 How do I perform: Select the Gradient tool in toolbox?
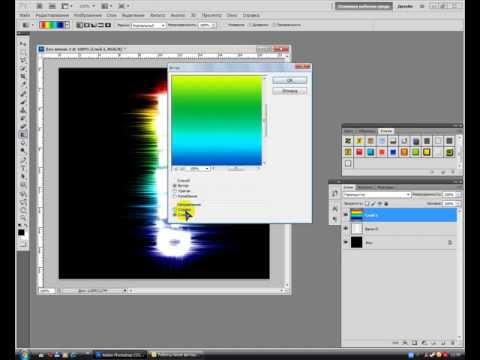tap(23, 135)
